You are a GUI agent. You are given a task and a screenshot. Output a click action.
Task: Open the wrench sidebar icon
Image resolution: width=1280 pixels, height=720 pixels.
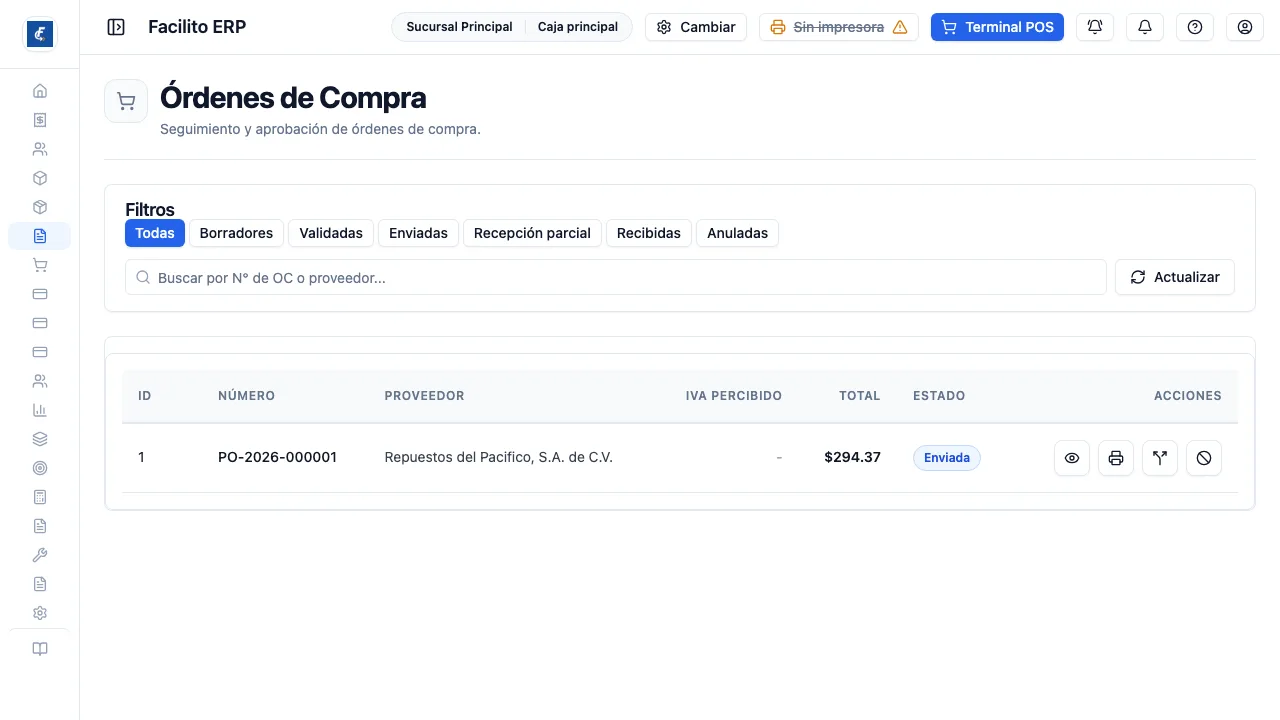[x=40, y=555]
